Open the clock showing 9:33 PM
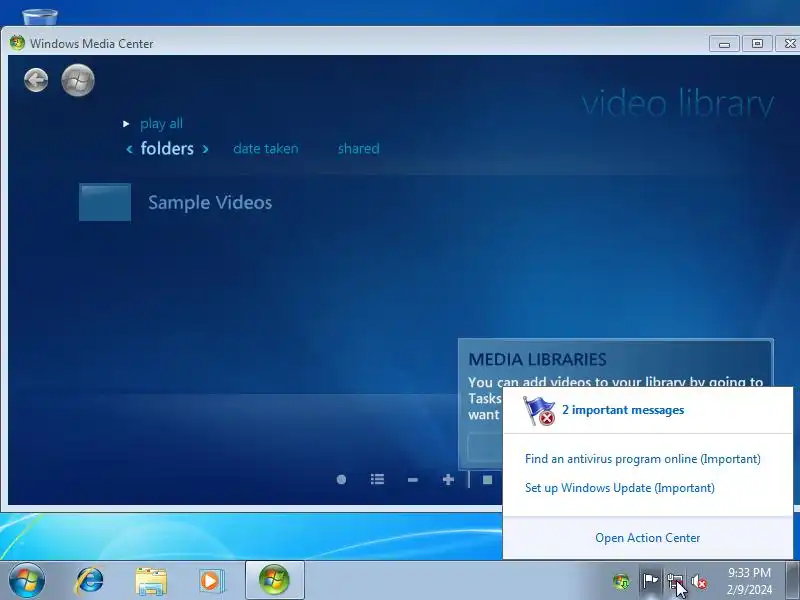Image resolution: width=800 pixels, height=600 pixels. (749, 581)
